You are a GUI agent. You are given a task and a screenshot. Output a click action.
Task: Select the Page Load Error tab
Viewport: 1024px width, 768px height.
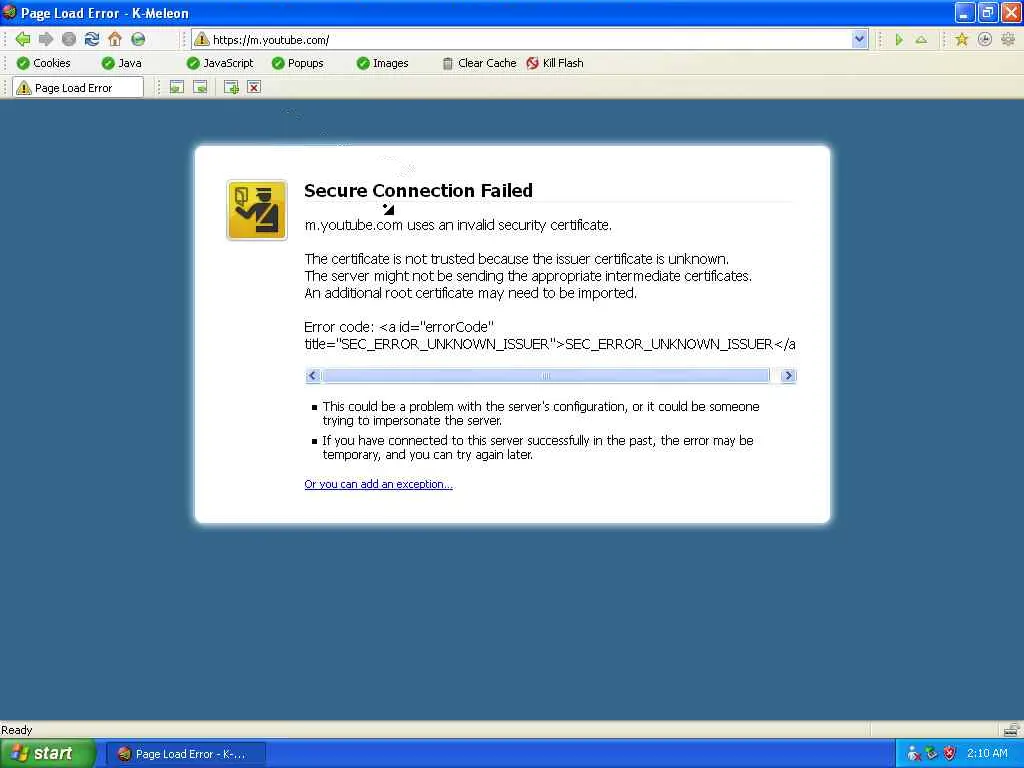pos(78,88)
